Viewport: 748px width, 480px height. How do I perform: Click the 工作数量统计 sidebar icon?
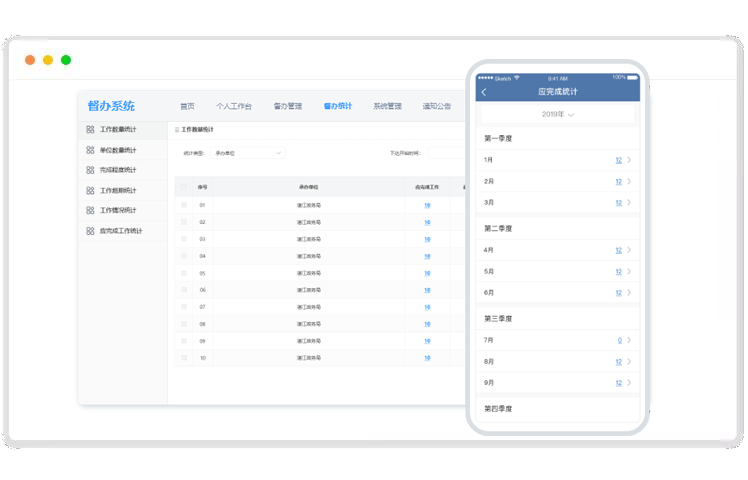[90, 129]
